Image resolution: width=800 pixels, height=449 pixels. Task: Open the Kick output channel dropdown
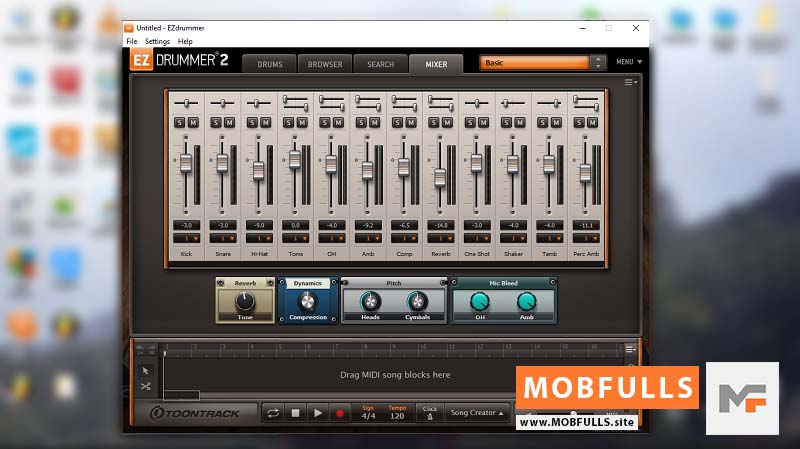tap(186, 238)
